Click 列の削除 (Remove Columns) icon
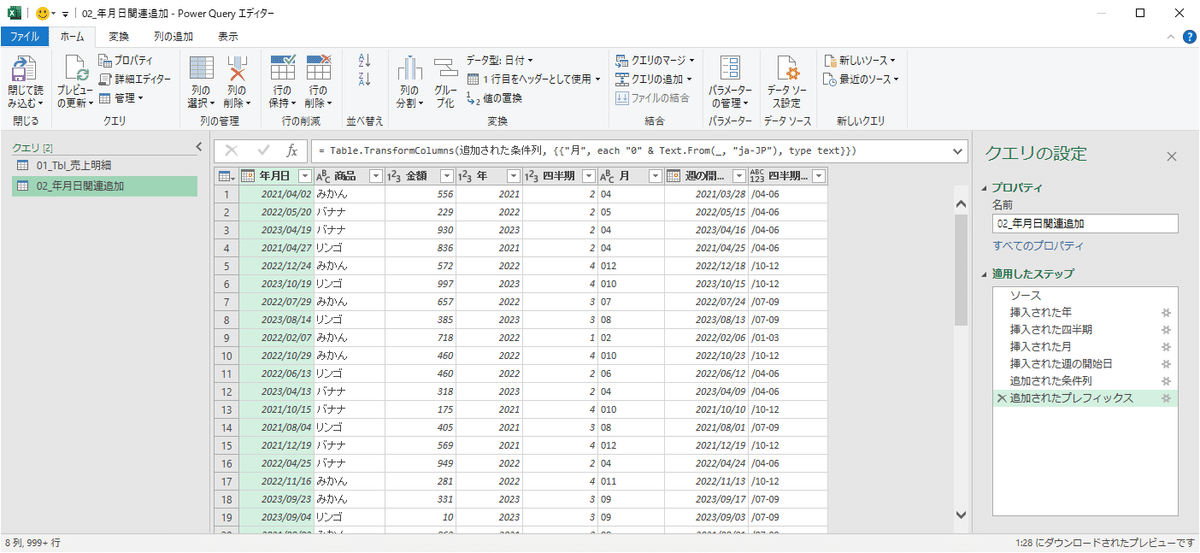Screen dimensions: 1200x553 [x=236, y=69]
